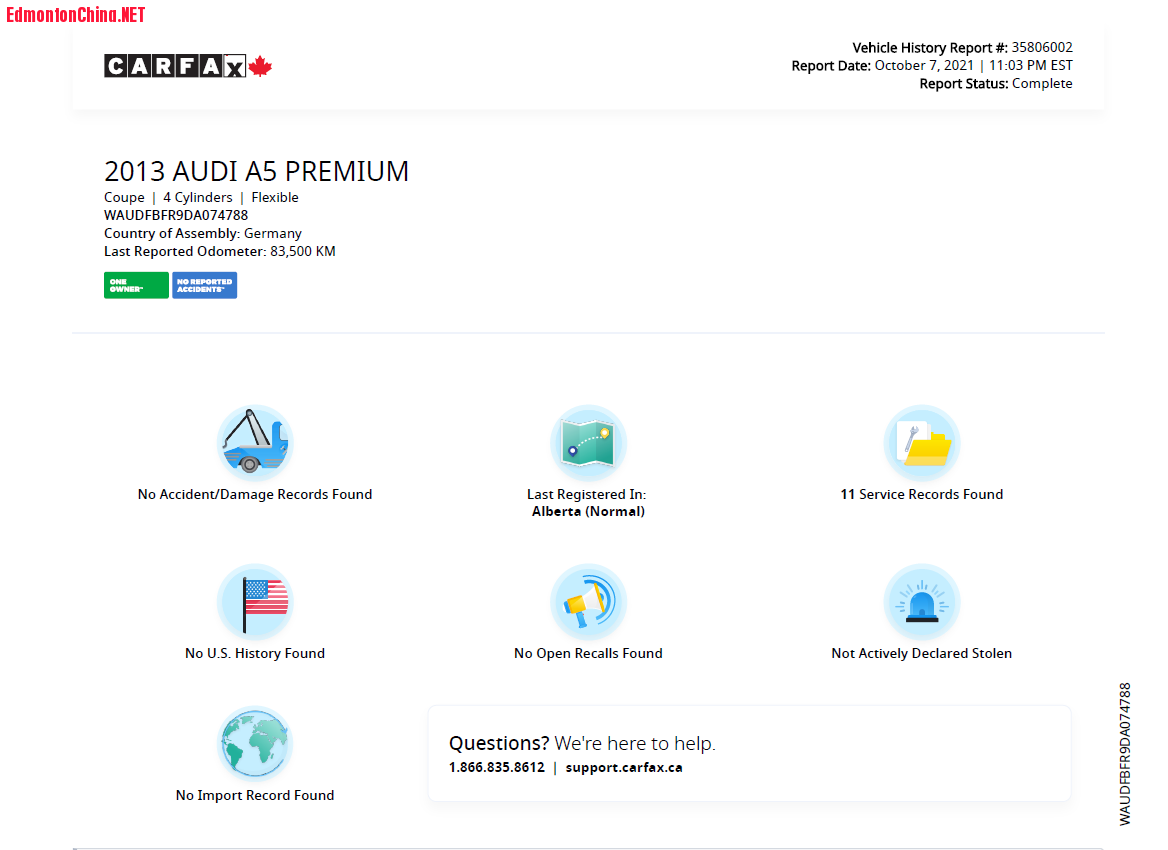Open Not Actively Declared Stolen label
The image size is (1168, 850).
921,653
